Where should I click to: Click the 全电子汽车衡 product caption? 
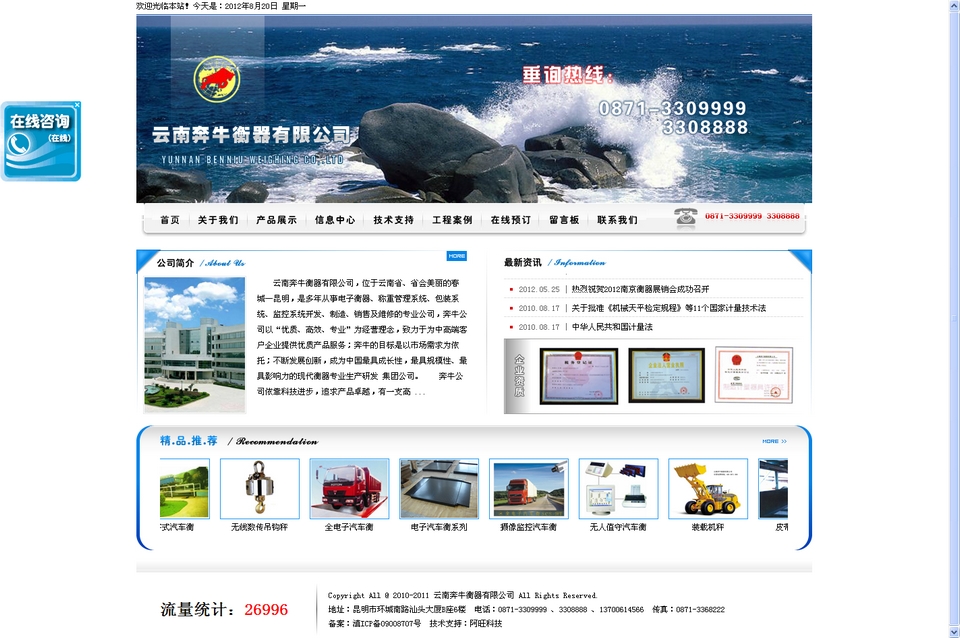pyautogui.click(x=349, y=527)
